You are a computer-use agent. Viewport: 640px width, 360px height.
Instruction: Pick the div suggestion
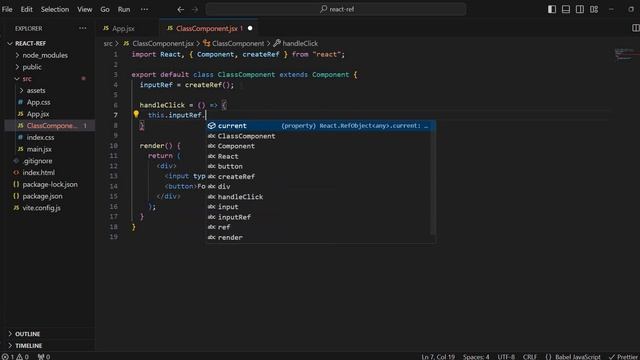coord(320,187)
